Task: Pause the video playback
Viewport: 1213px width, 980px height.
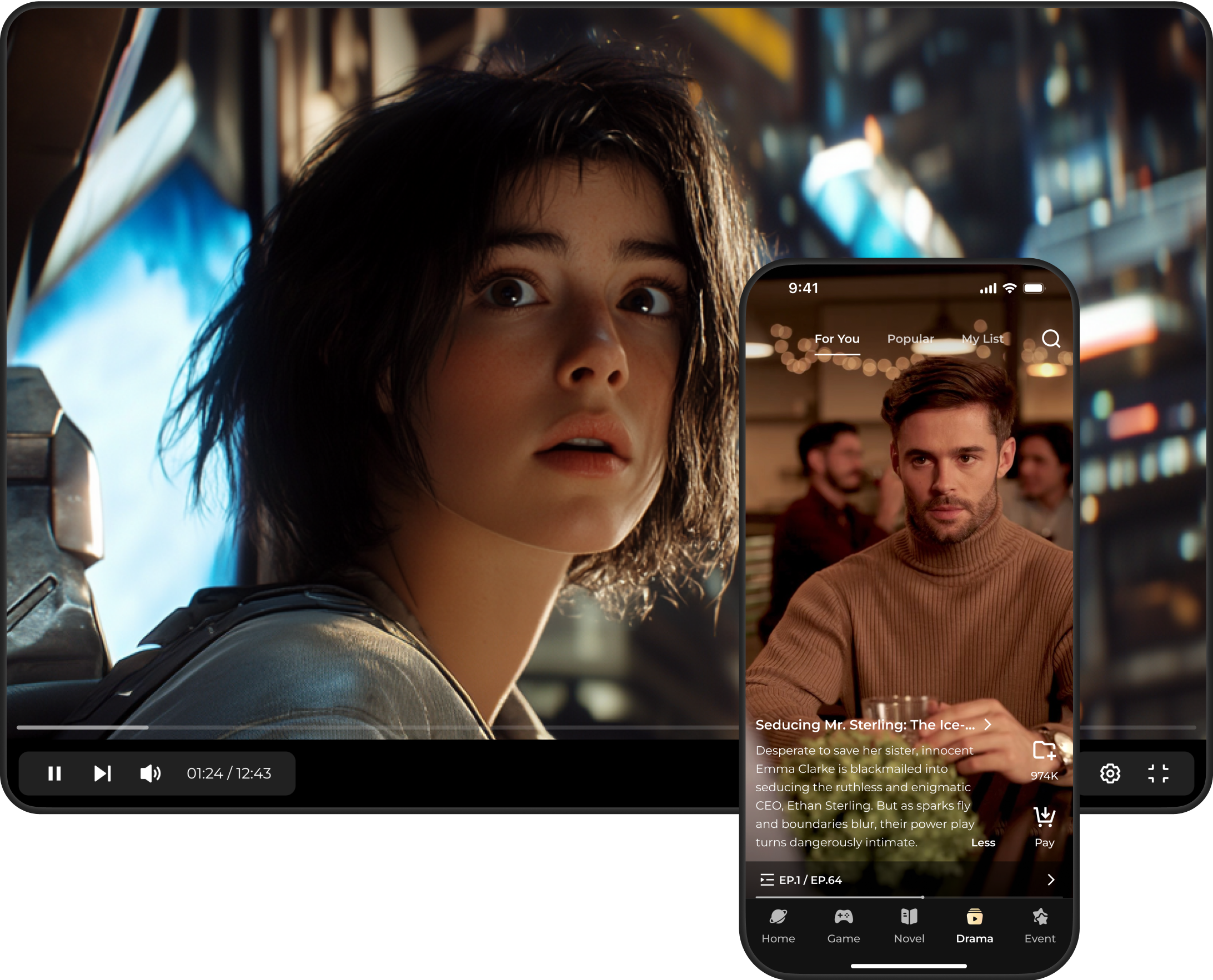Action: click(54, 773)
